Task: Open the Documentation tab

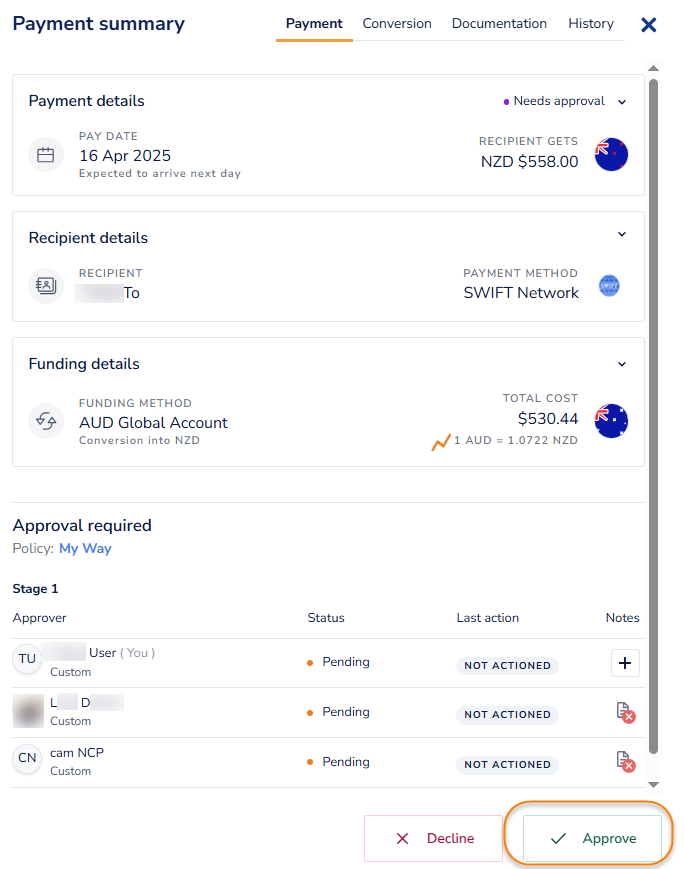Action: 499,23
